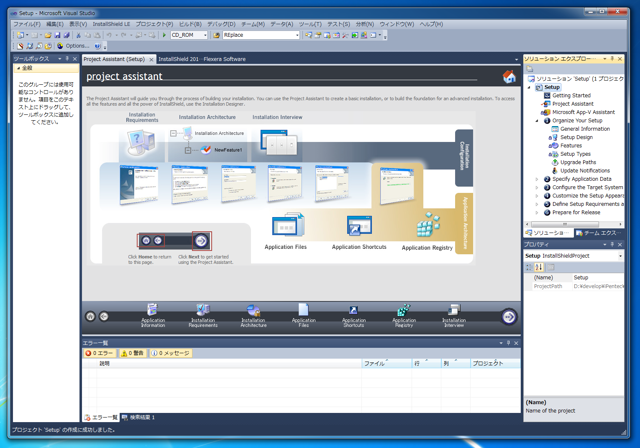Expand the Specify Application Data node
The width and height of the screenshot is (640, 448).
point(537,179)
